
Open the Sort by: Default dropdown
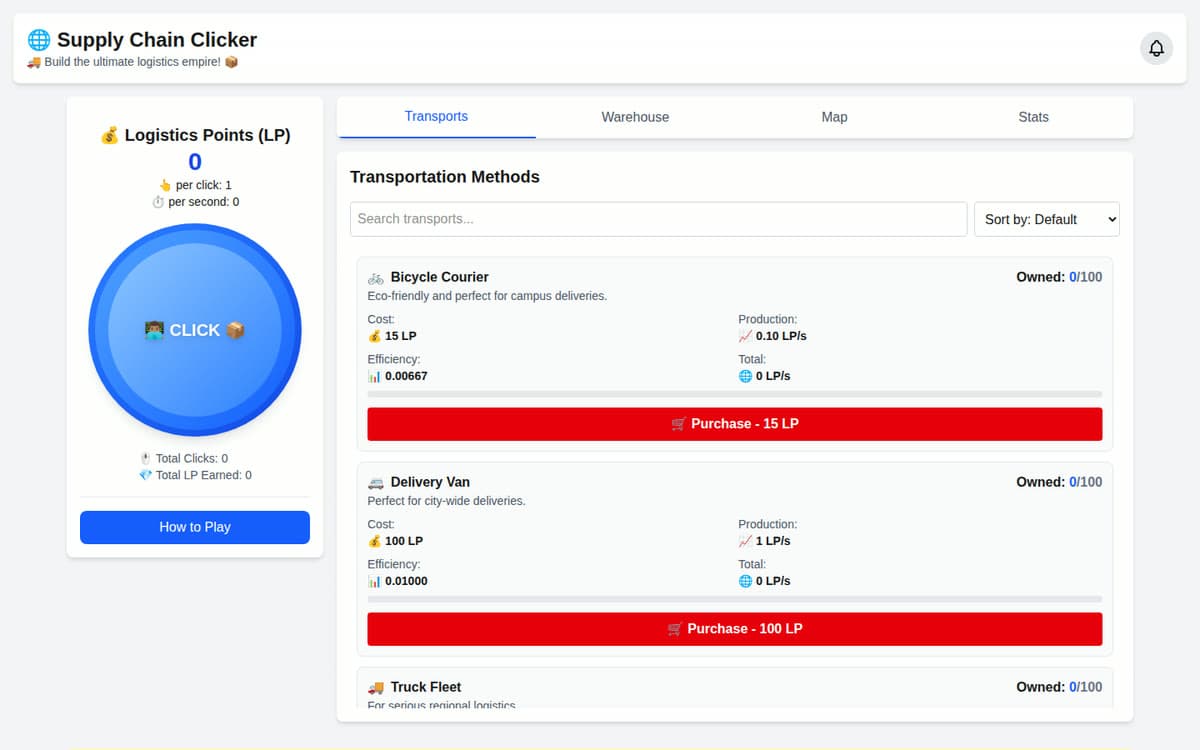pyautogui.click(x=1047, y=219)
